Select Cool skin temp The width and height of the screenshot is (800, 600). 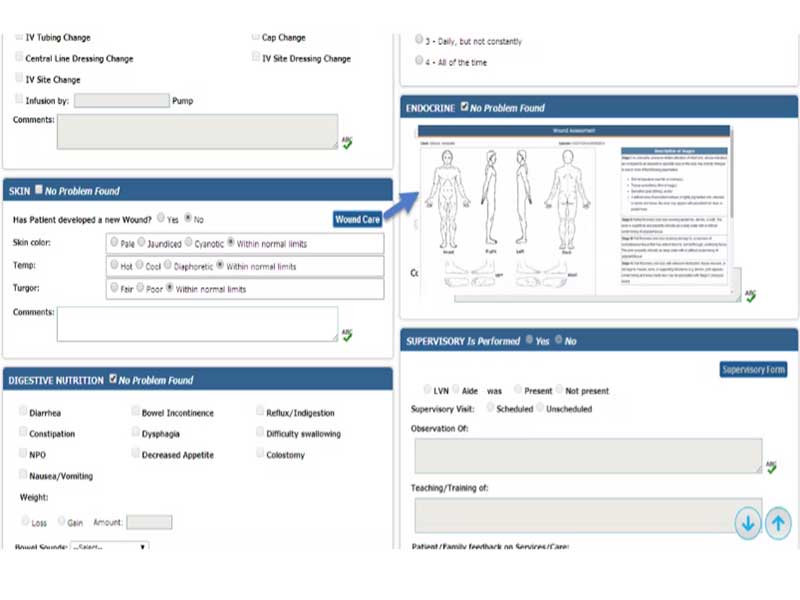point(139,264)
